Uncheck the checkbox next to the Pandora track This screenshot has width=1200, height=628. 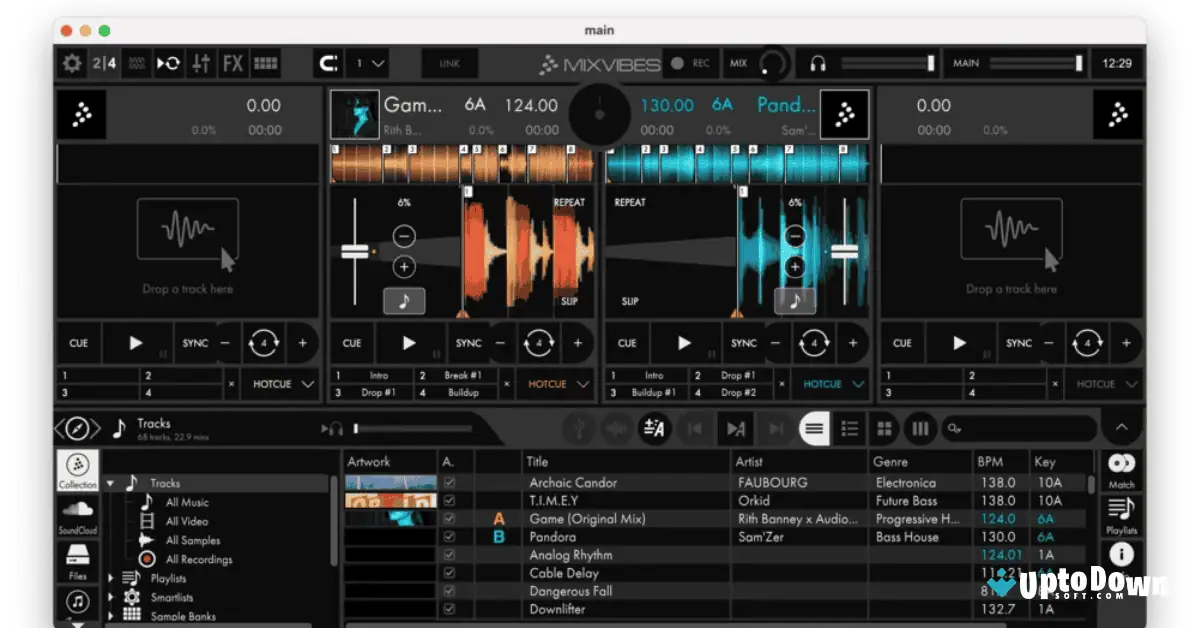point(450,537)
